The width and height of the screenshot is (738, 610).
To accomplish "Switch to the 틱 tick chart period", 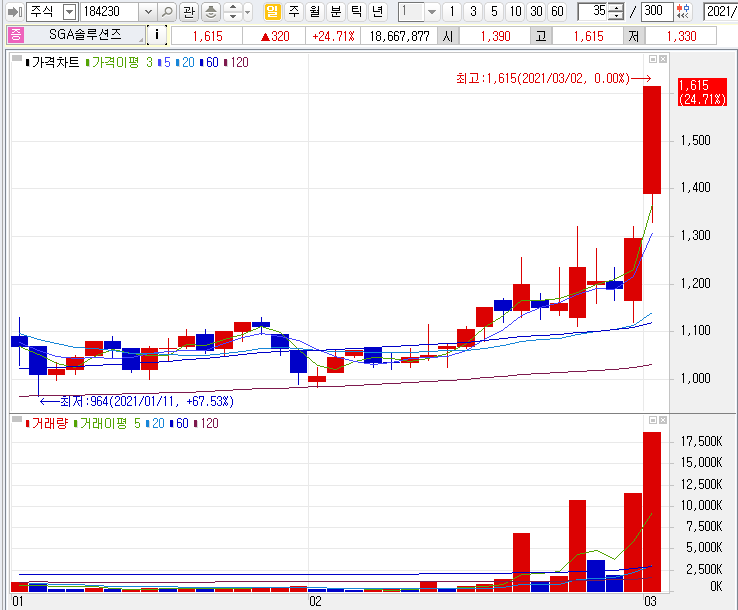I will [356, 11].
